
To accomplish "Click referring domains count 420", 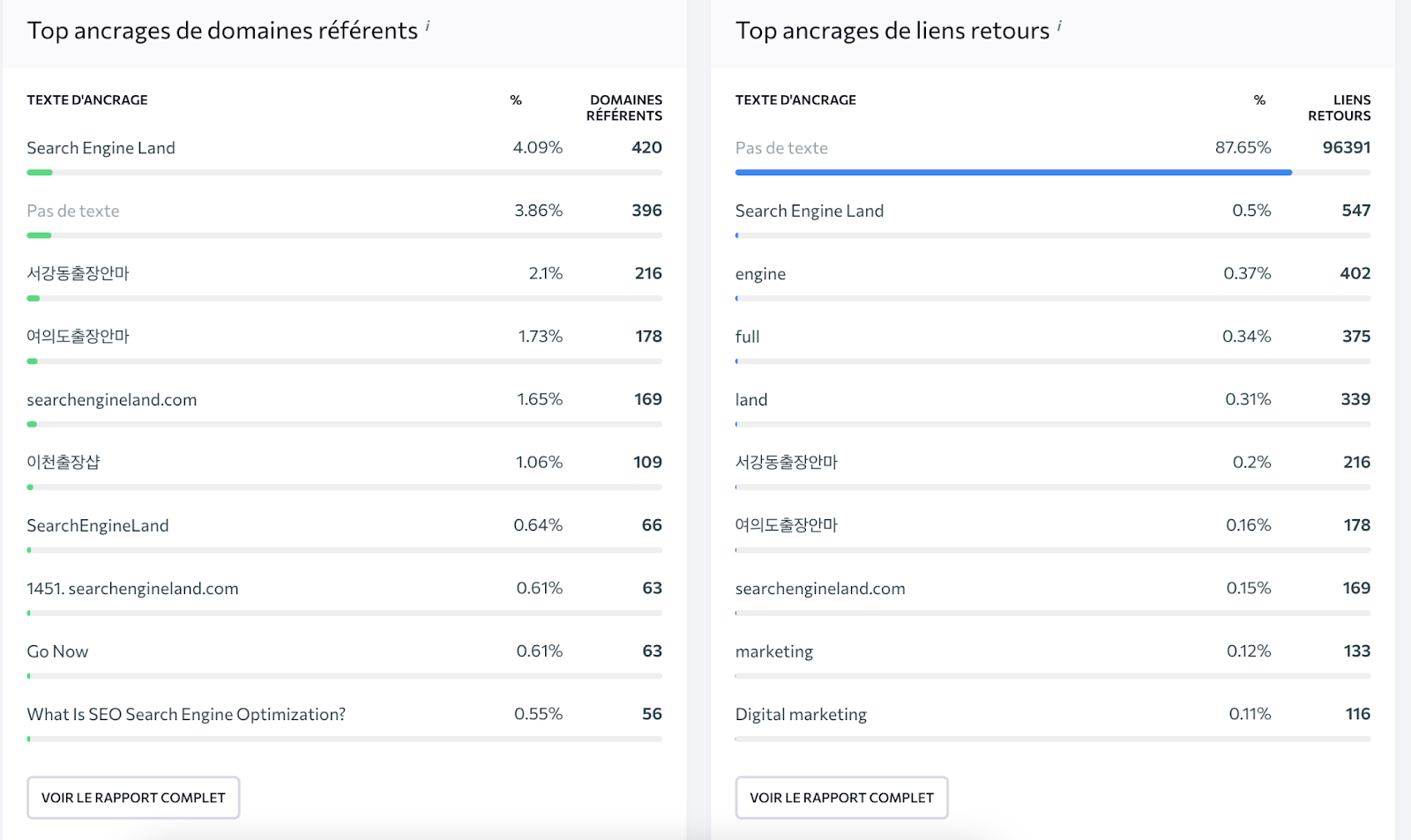I will (646, 147).
